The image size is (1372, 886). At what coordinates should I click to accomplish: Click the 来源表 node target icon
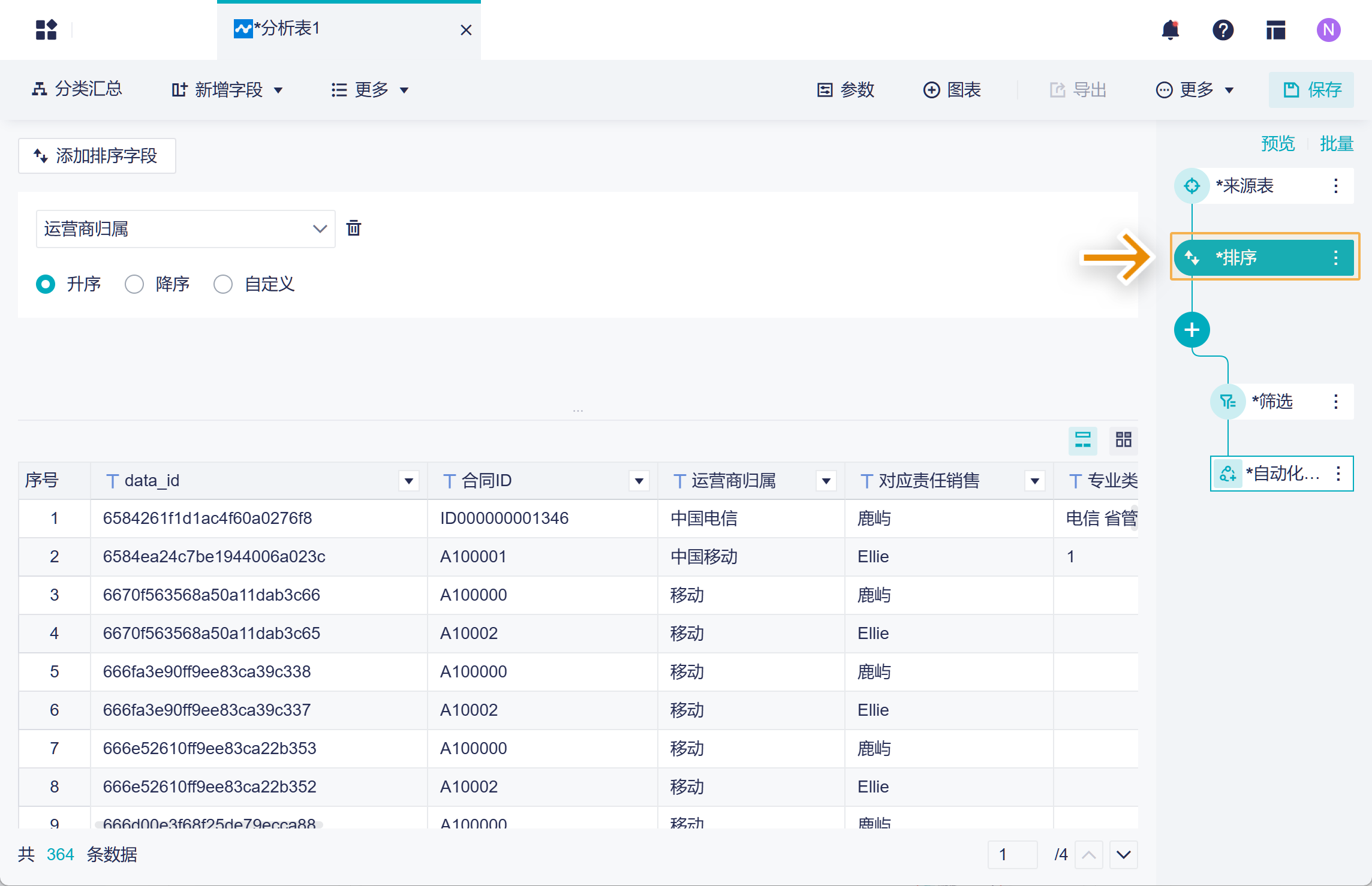click(x=1192, y=186)
